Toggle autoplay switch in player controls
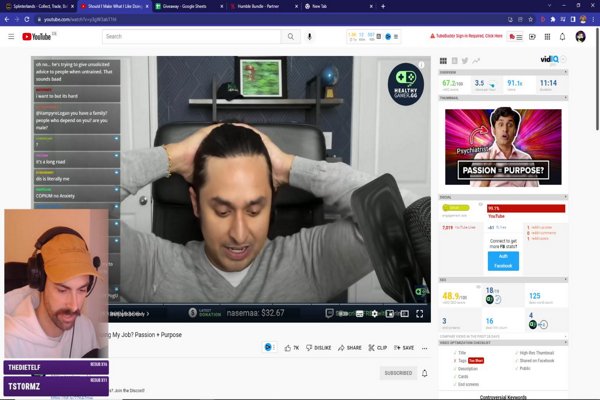Screen dimensions: 600x400 343,313
